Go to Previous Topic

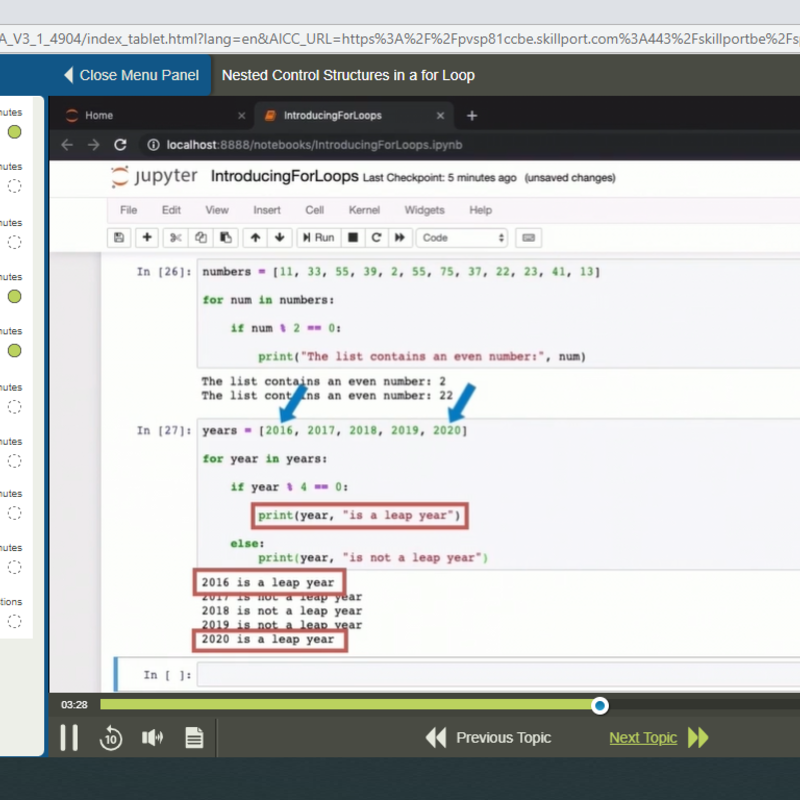[489, 738]
